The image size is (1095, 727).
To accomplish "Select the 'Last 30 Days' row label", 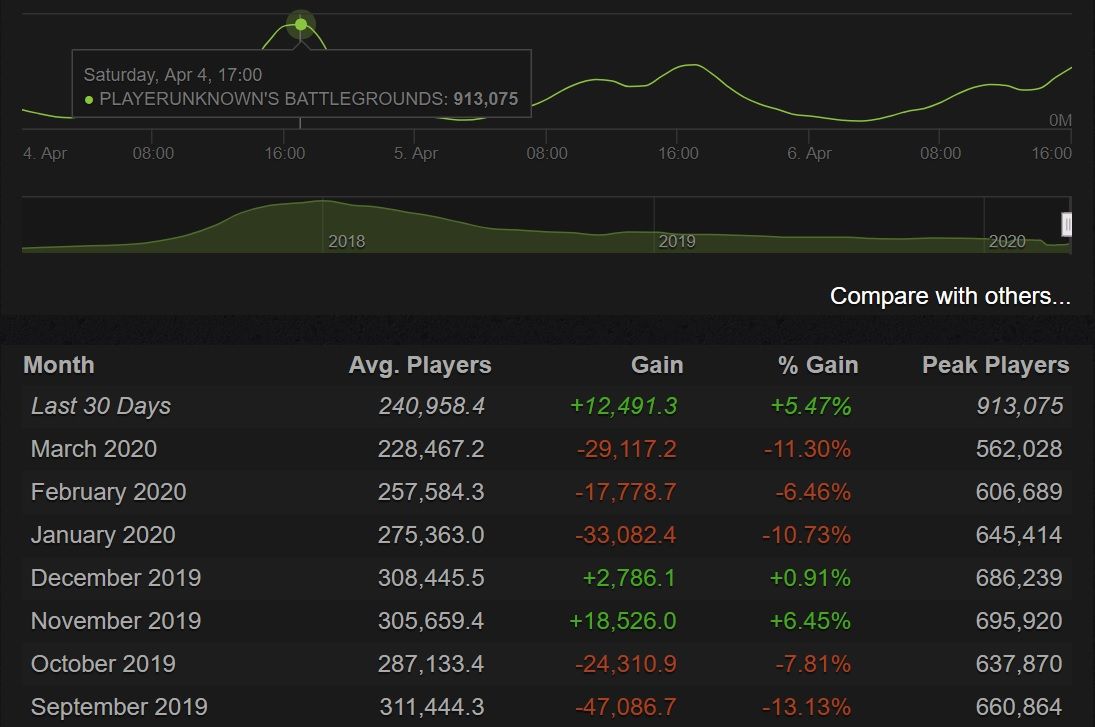I will click(x=101, y=406).
